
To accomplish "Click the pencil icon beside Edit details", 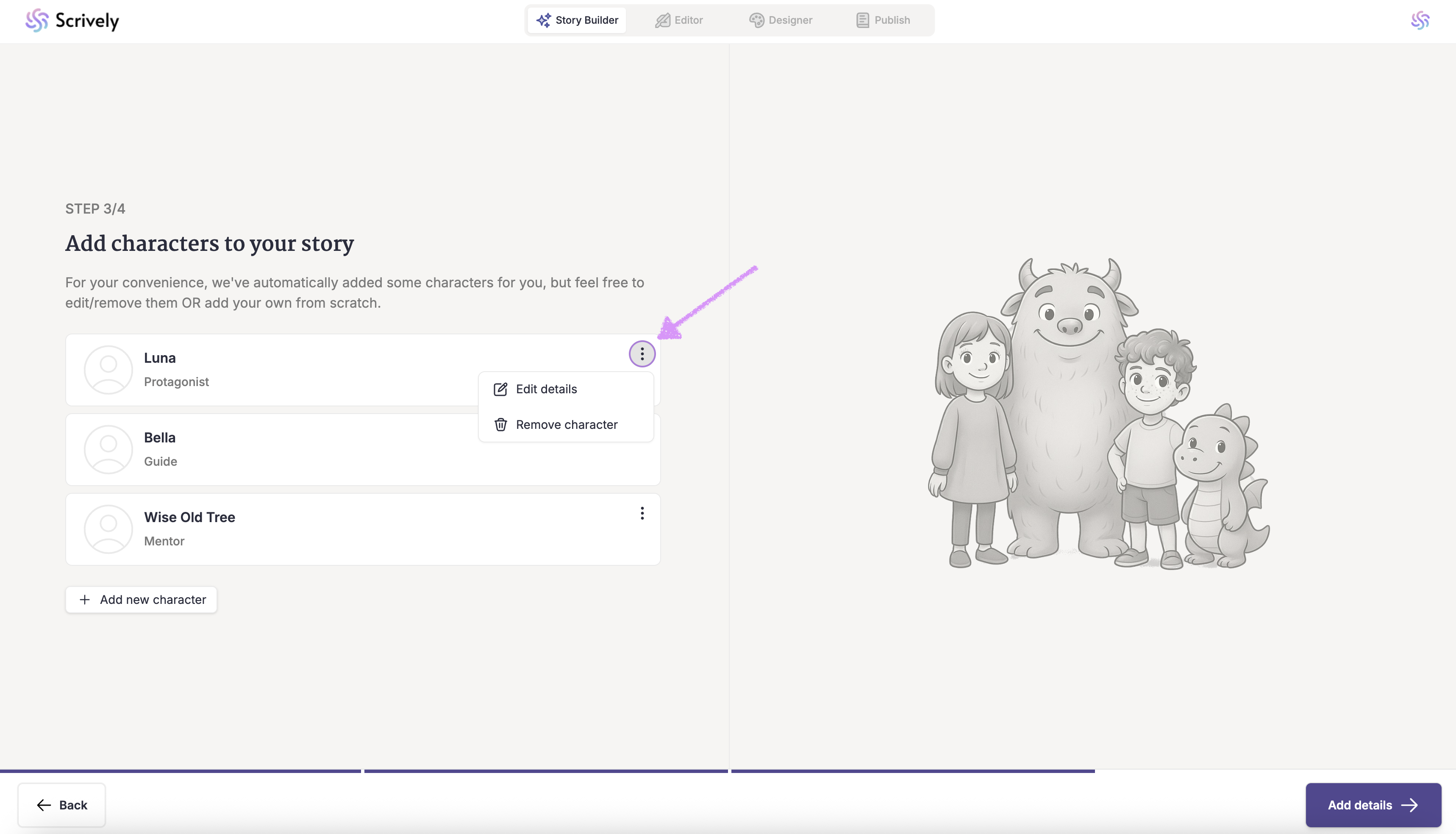I will click(500, 389).
